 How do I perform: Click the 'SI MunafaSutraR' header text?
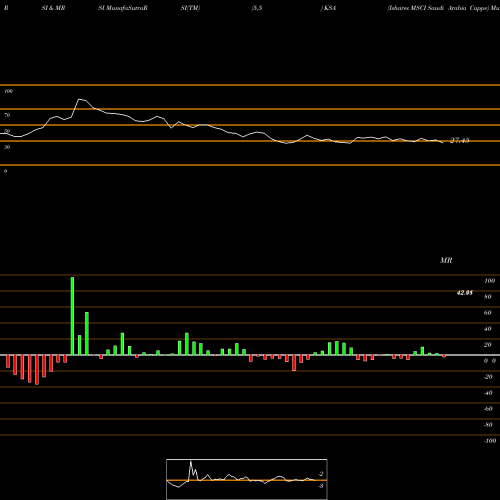(x=123, y=8)
